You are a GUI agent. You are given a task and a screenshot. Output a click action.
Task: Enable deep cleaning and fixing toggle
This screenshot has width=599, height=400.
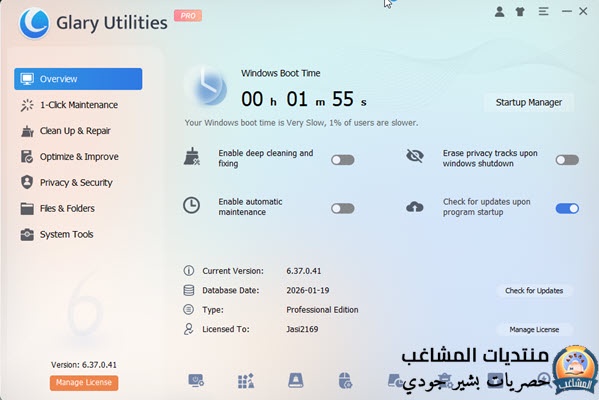pos(343,160)
